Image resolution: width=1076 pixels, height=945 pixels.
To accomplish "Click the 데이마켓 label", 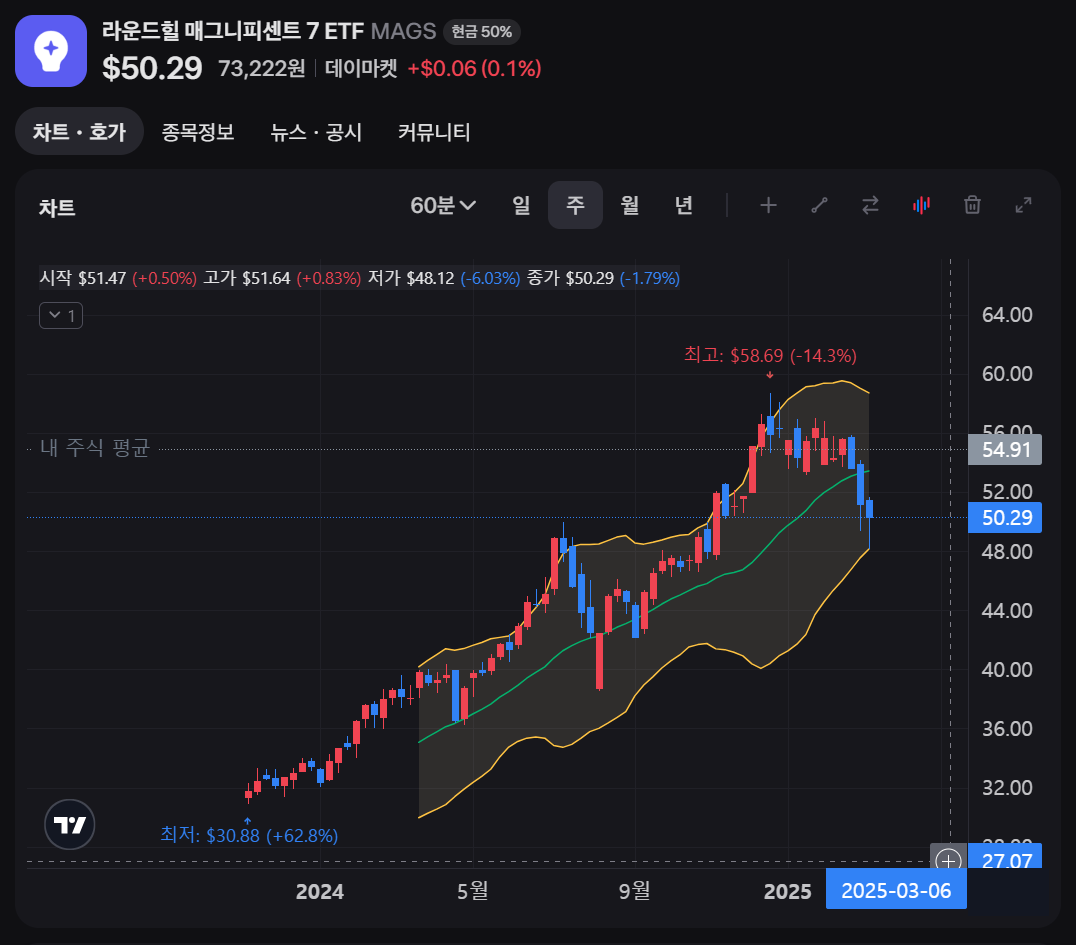I will tap(361, 69).
